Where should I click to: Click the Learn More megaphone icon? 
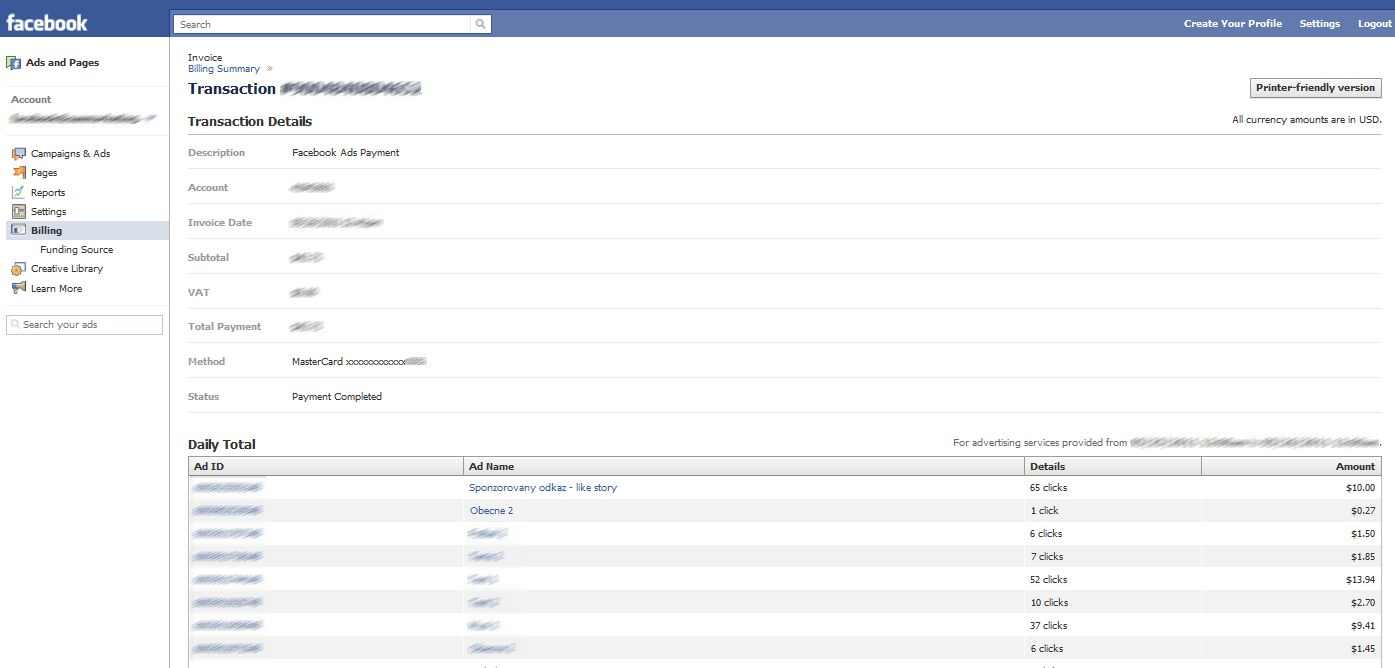(x=19, y=288)
